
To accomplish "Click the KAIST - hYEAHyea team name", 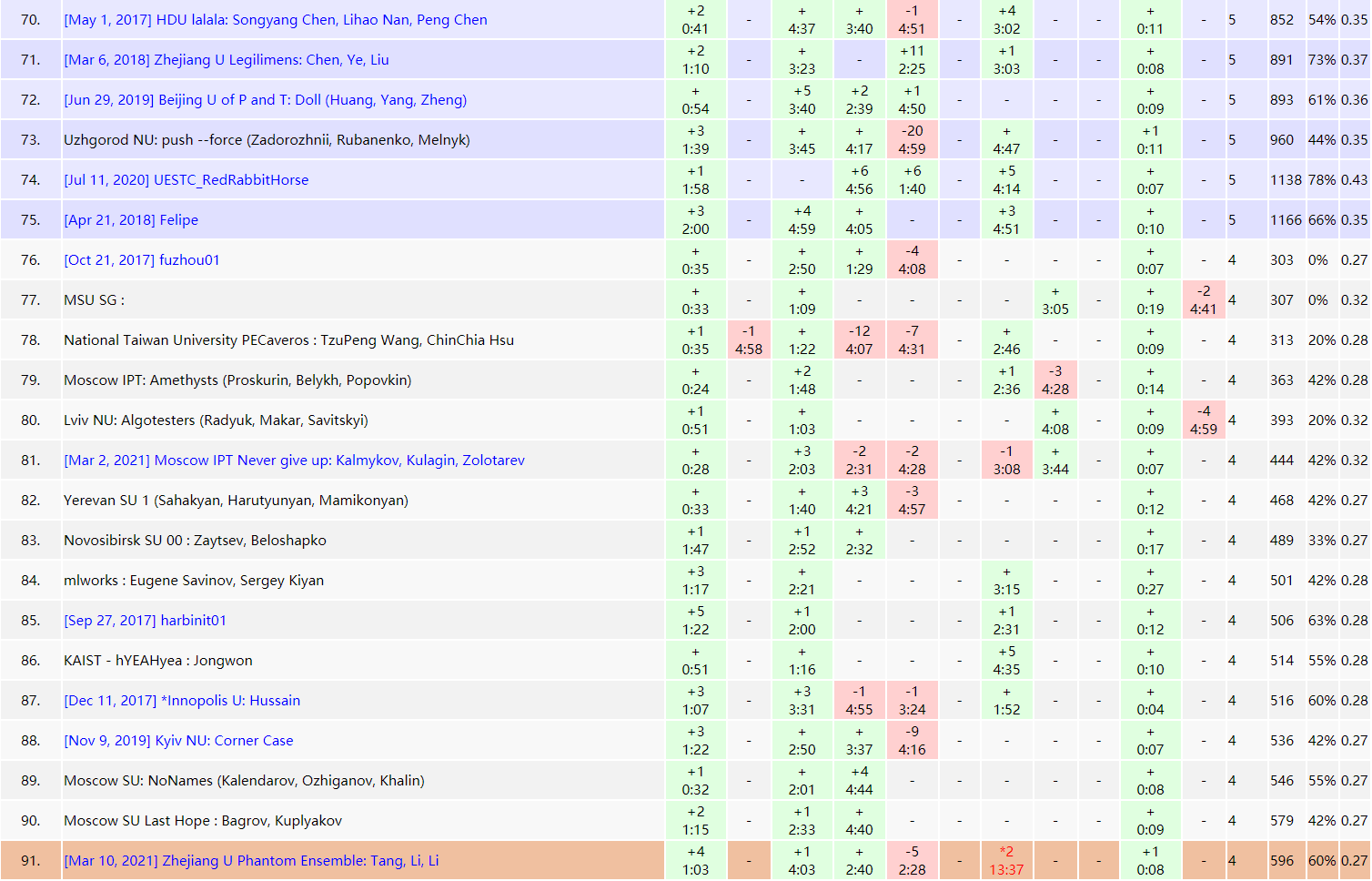I will (158, 661).
